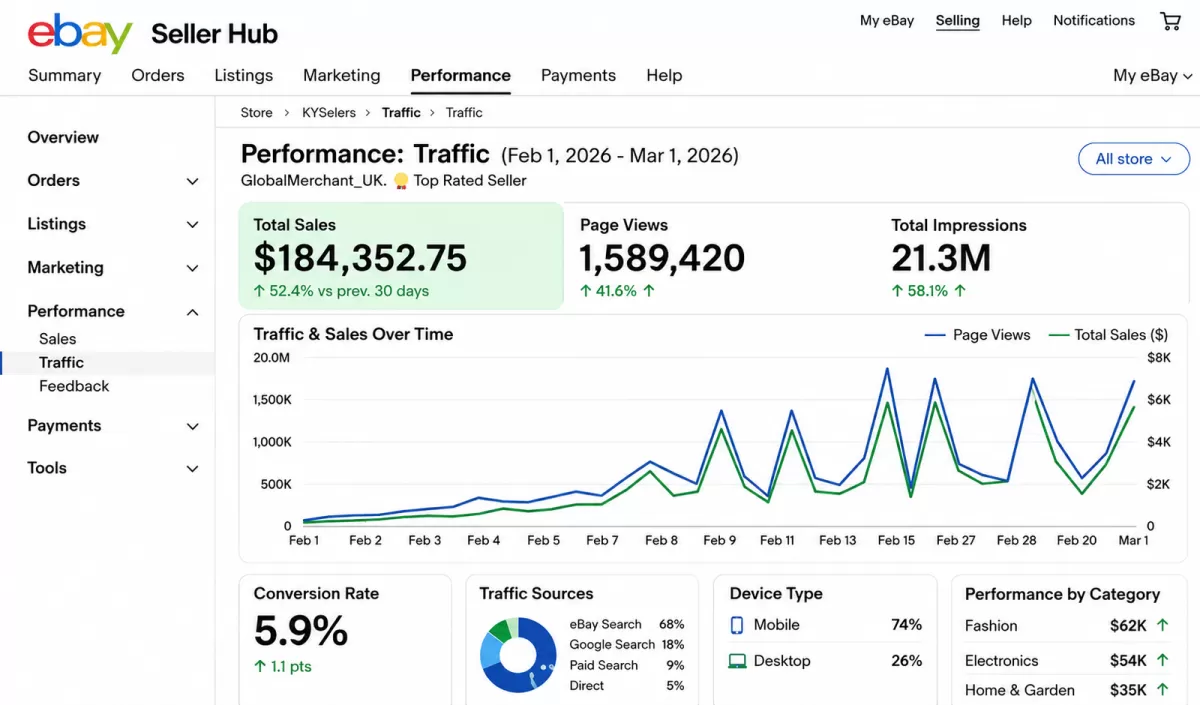Select the Page Views summary card
This screenshot has height=705, width=1200.
[x=720, y=256]
